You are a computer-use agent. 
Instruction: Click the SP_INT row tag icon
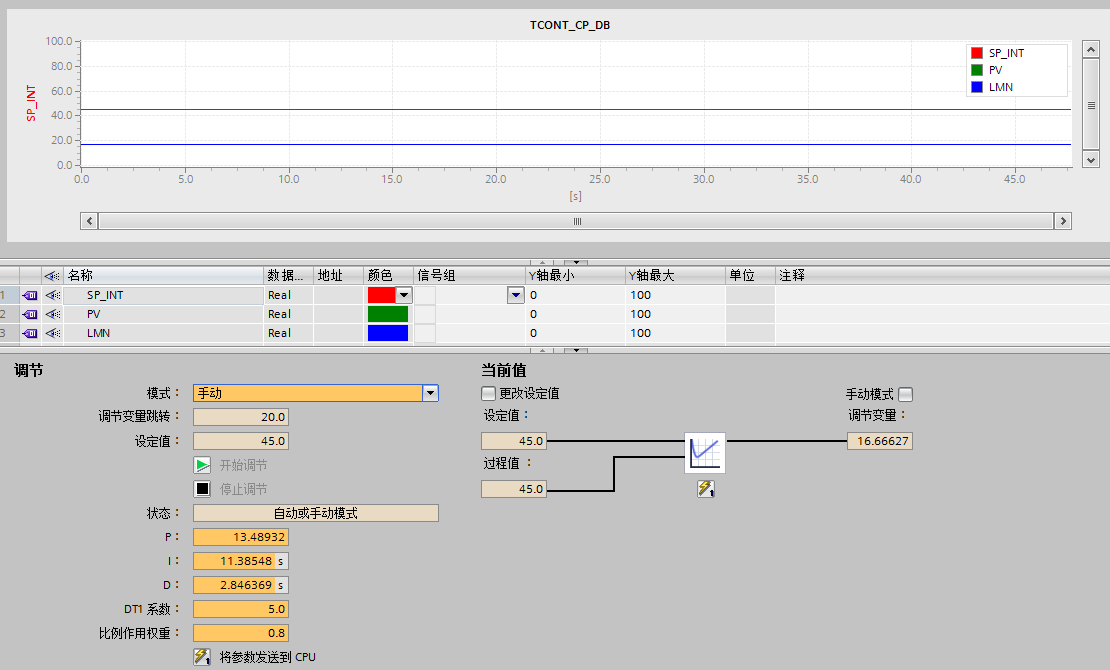30,295
